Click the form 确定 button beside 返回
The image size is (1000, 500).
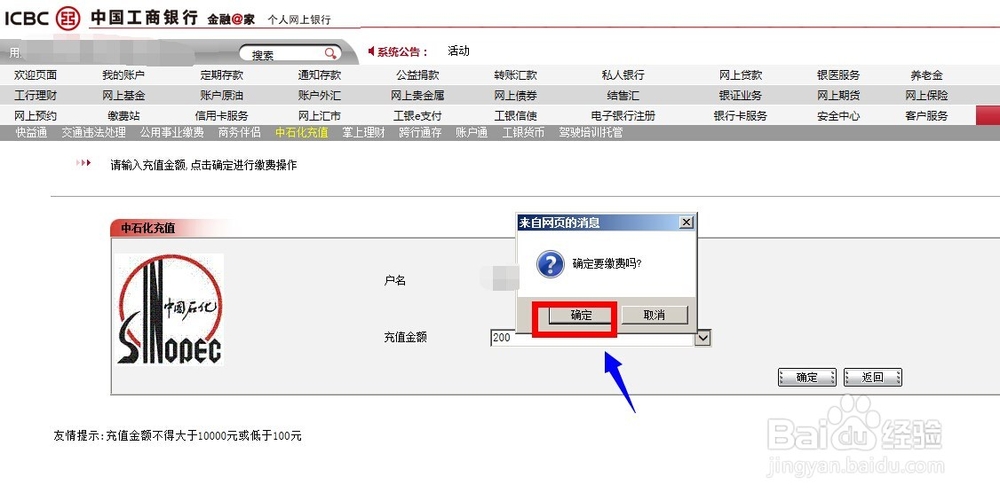coord(807,378)
